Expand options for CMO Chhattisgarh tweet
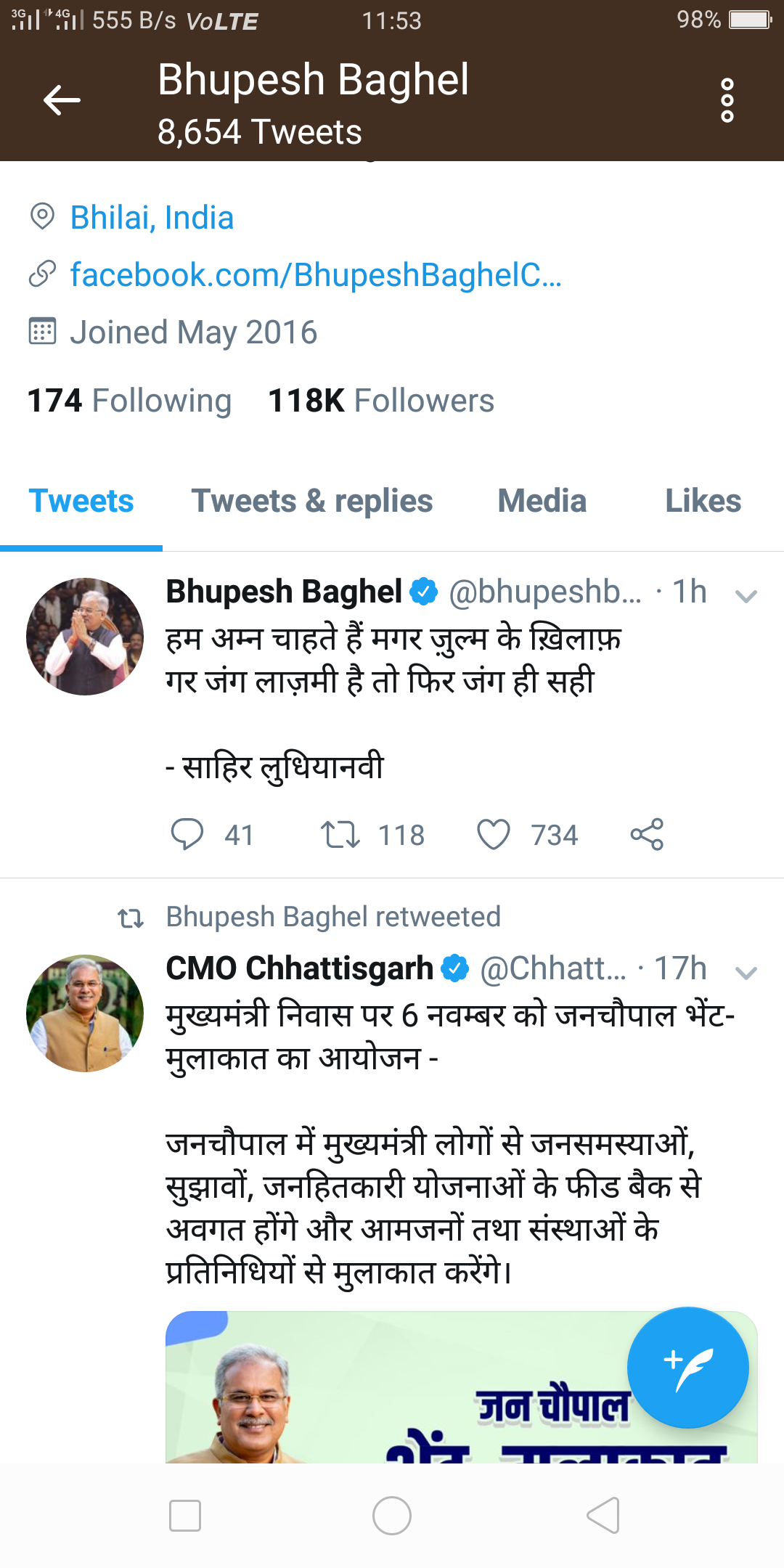 [x=746, y=973]
